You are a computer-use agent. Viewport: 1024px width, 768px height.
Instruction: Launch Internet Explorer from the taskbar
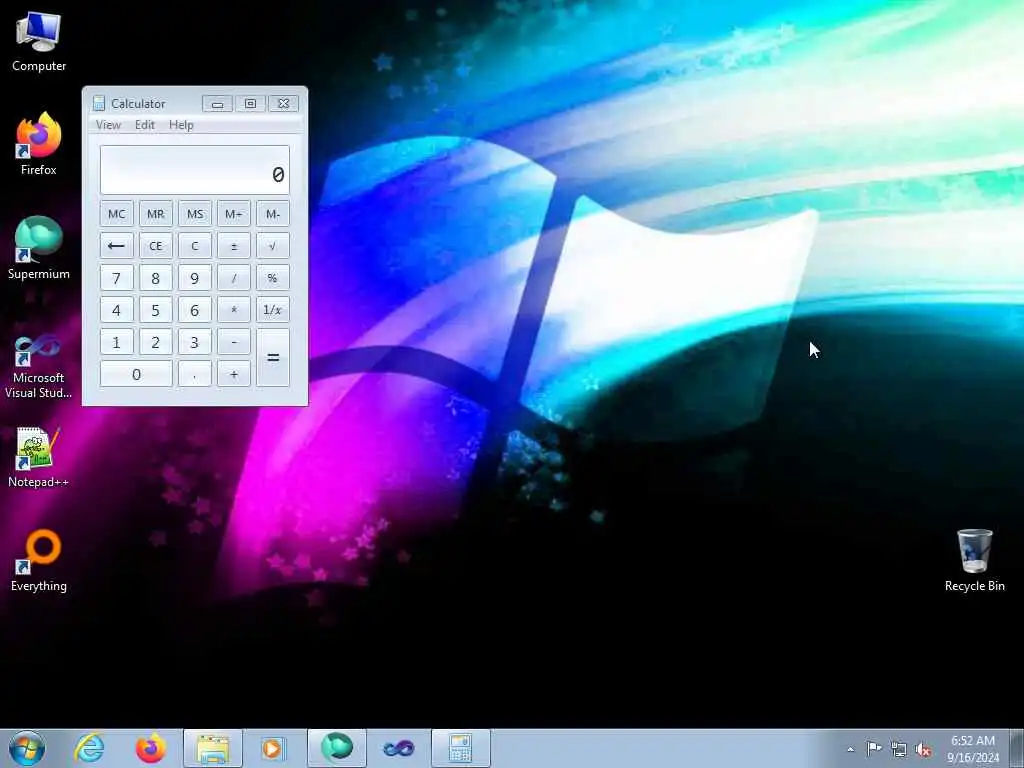coord(89,748)
